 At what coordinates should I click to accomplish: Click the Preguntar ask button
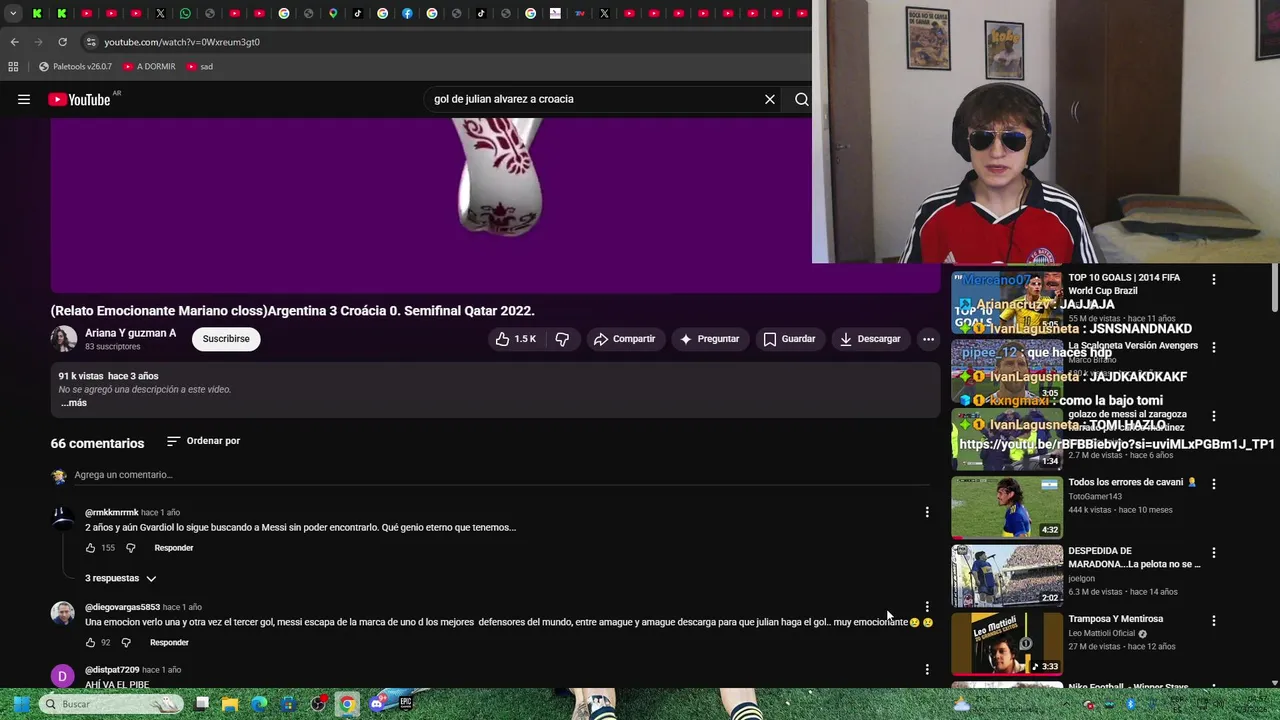[x=709, y=339]
